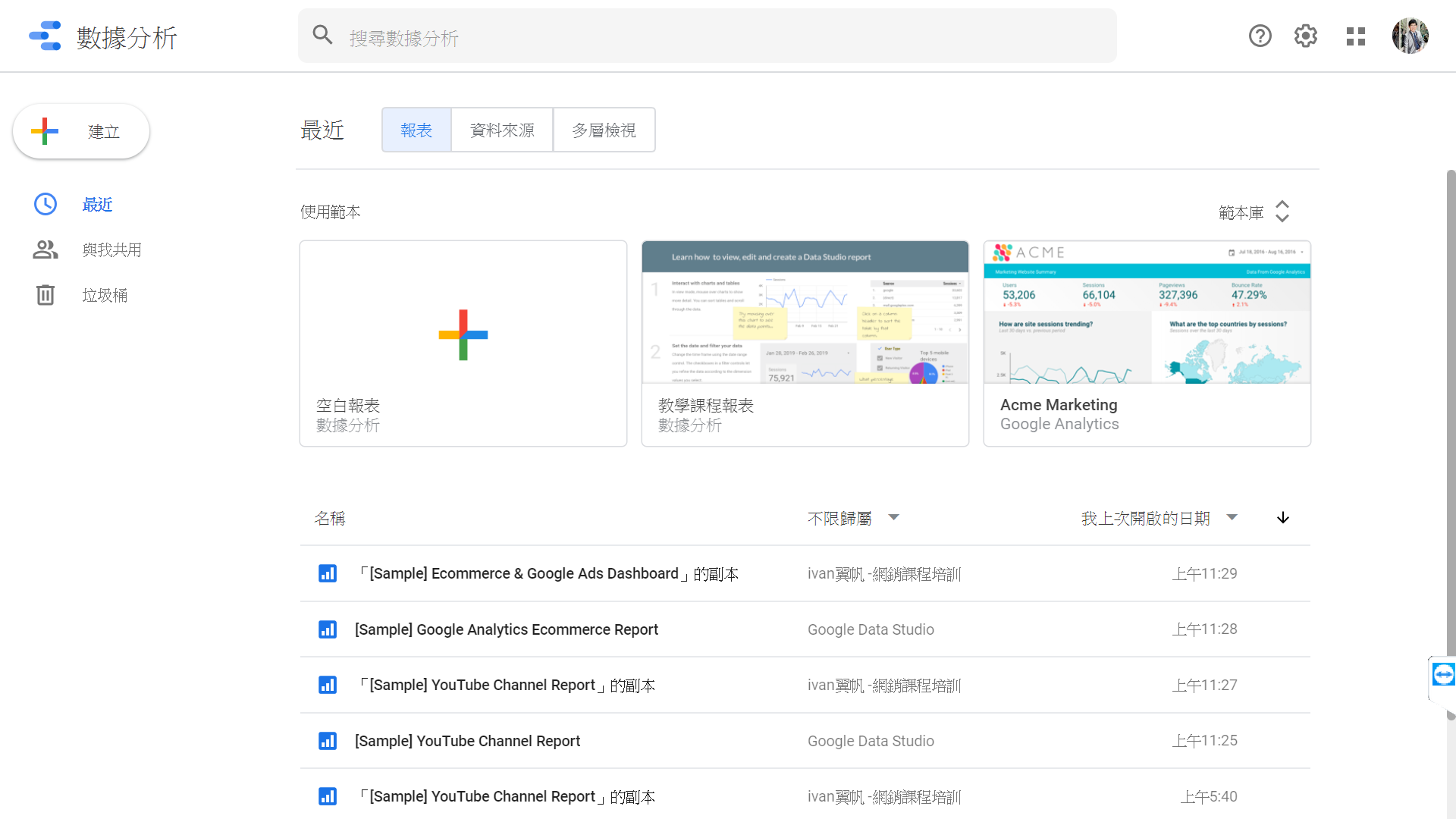Click the 上午11:28 timestamp

tap(1204, 629)
